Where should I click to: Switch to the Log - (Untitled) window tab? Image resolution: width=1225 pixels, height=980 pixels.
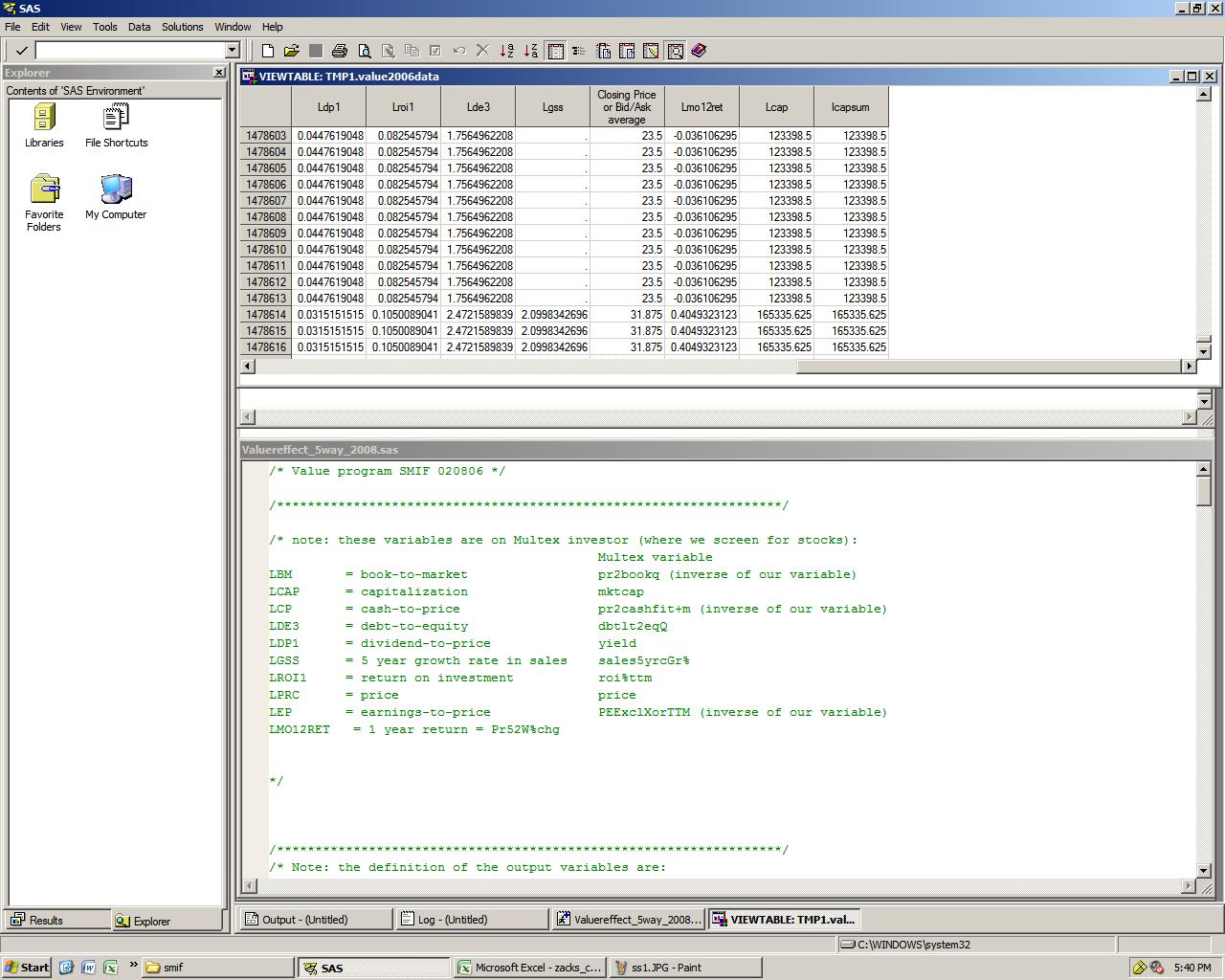pos(452,920)
